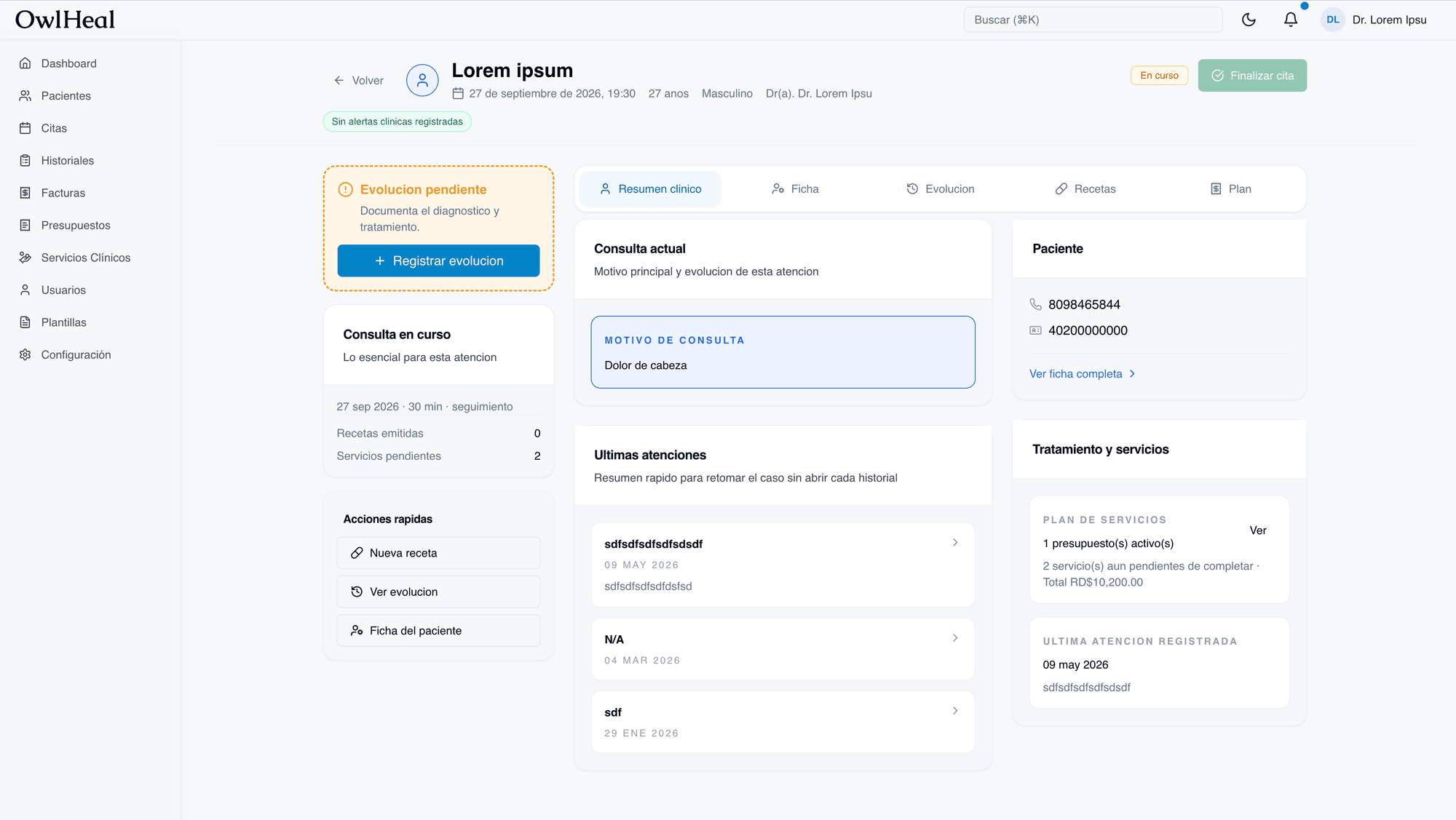Click the Pacientes people icon

click(25, 96)
